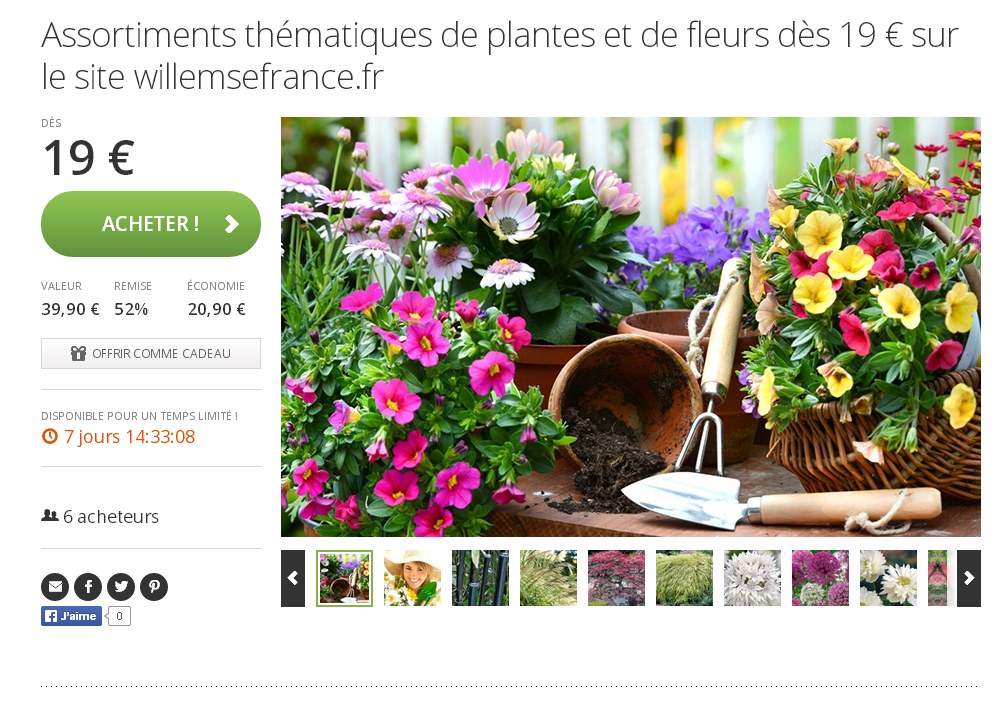Open the smiling woman with hat thumbnail
This screenshot has height=720, width=999.
click(412, 578)
